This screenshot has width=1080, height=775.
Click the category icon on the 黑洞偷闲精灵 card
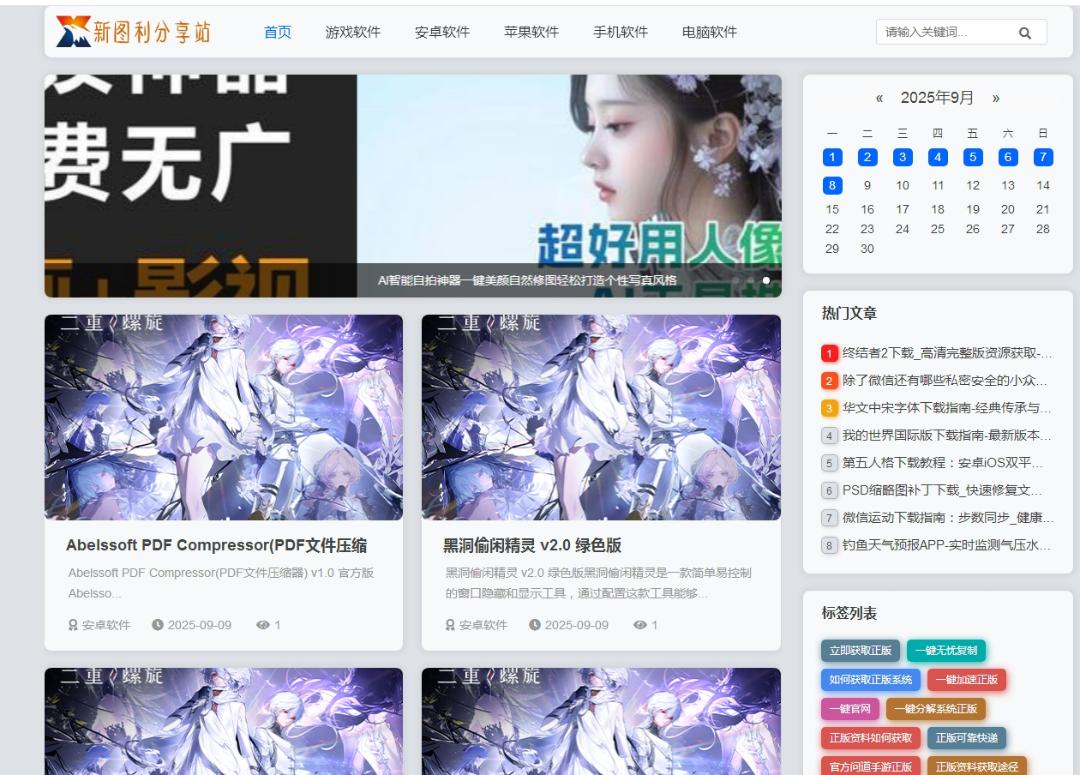click(x=450, y=625)
